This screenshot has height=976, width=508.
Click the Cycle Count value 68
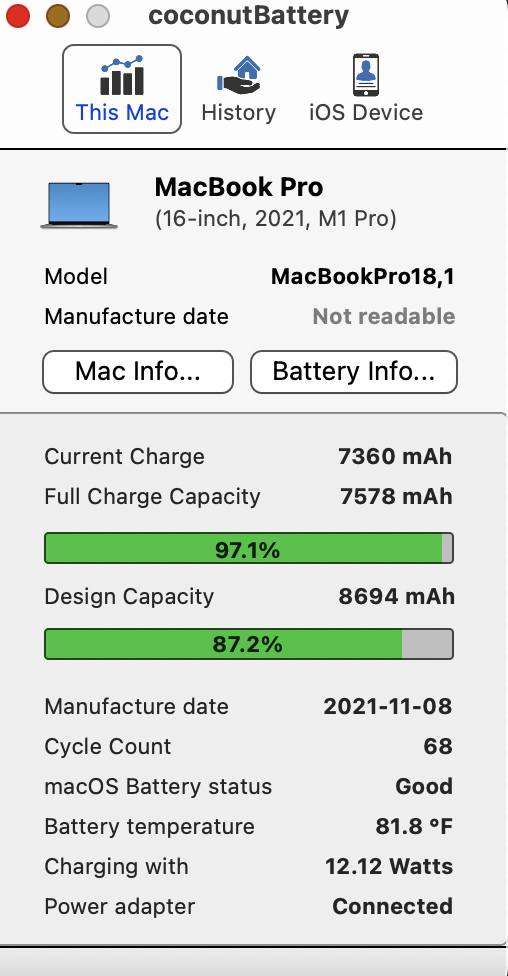pos(438,746)
